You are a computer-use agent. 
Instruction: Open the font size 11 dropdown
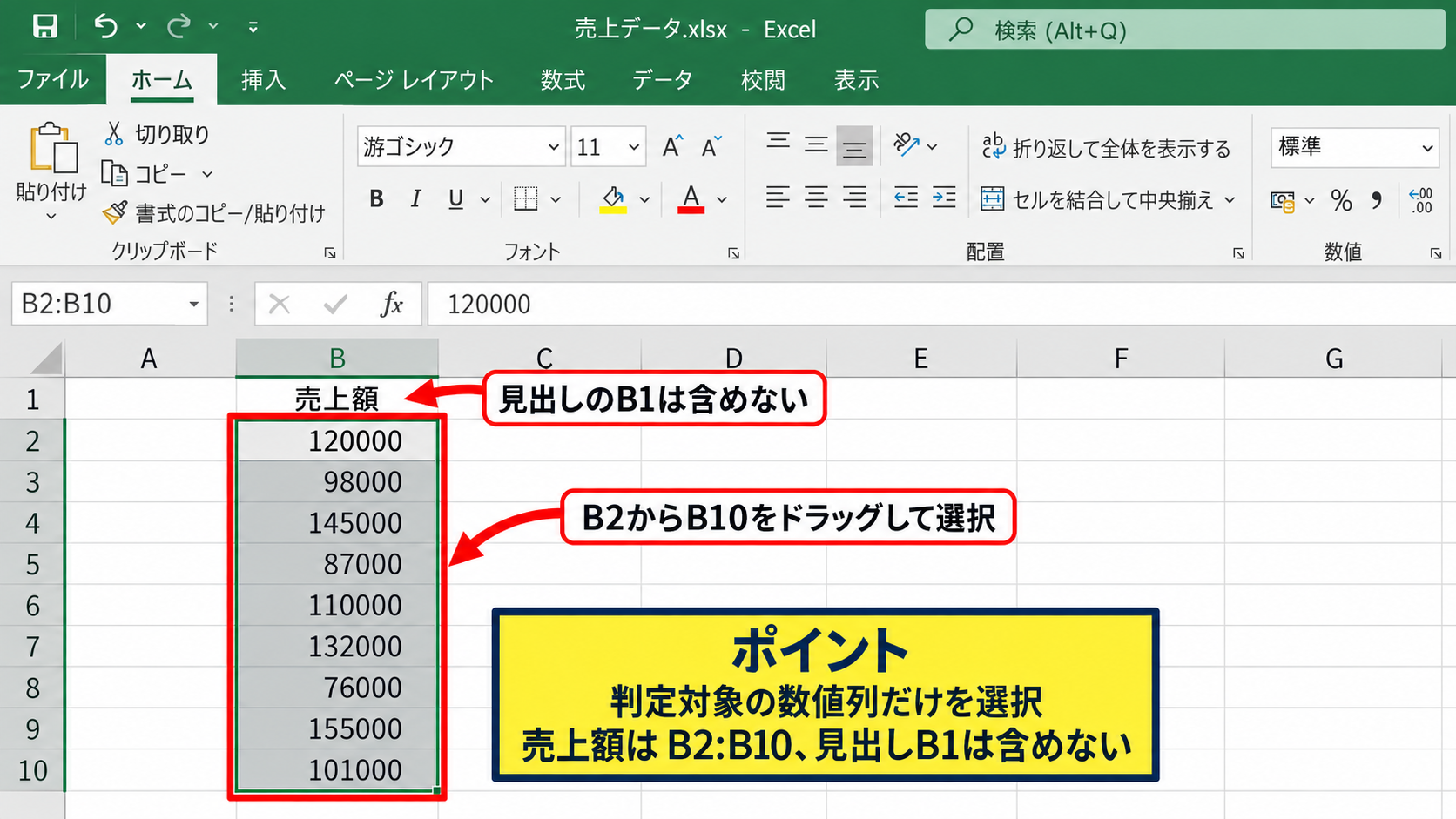634,147
